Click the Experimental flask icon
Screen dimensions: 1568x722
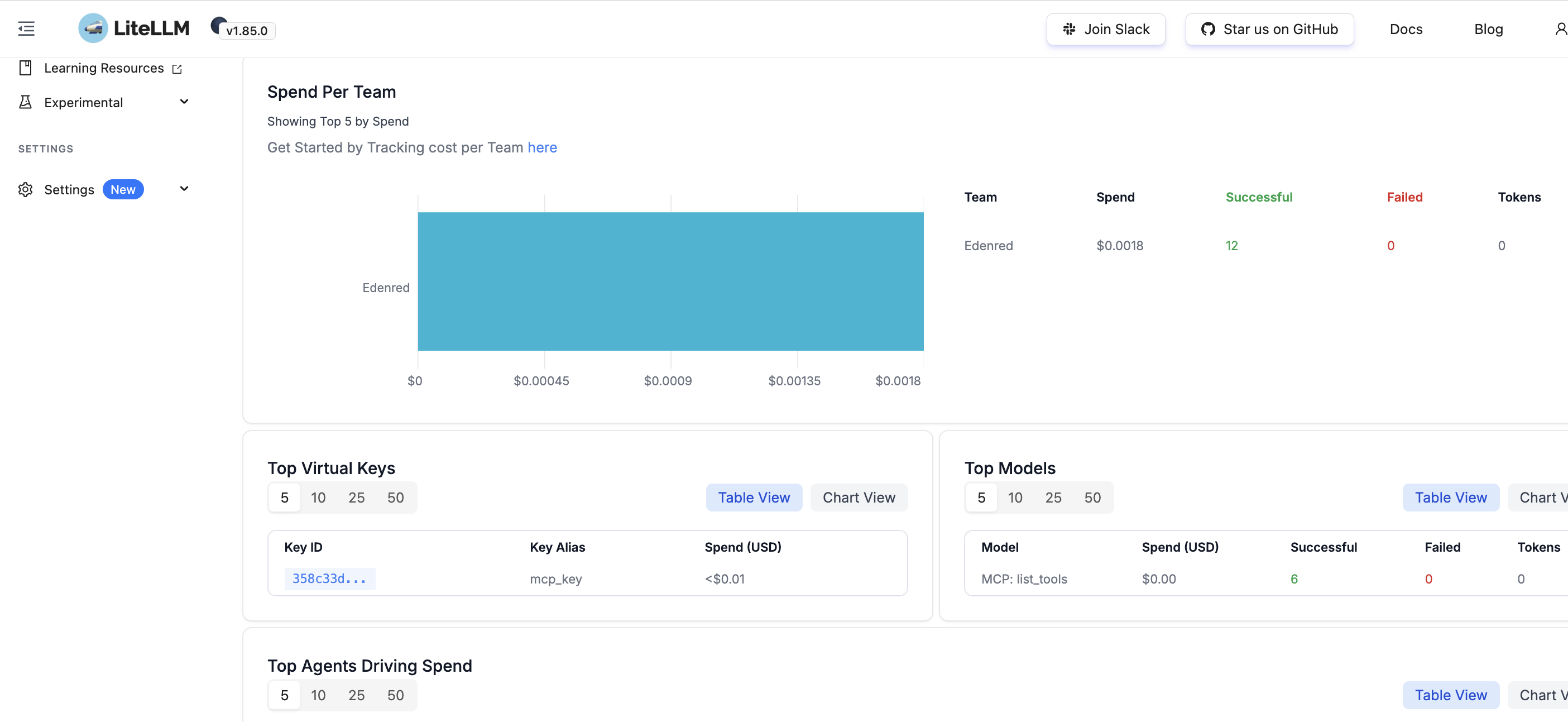click(x=25, y=102)
